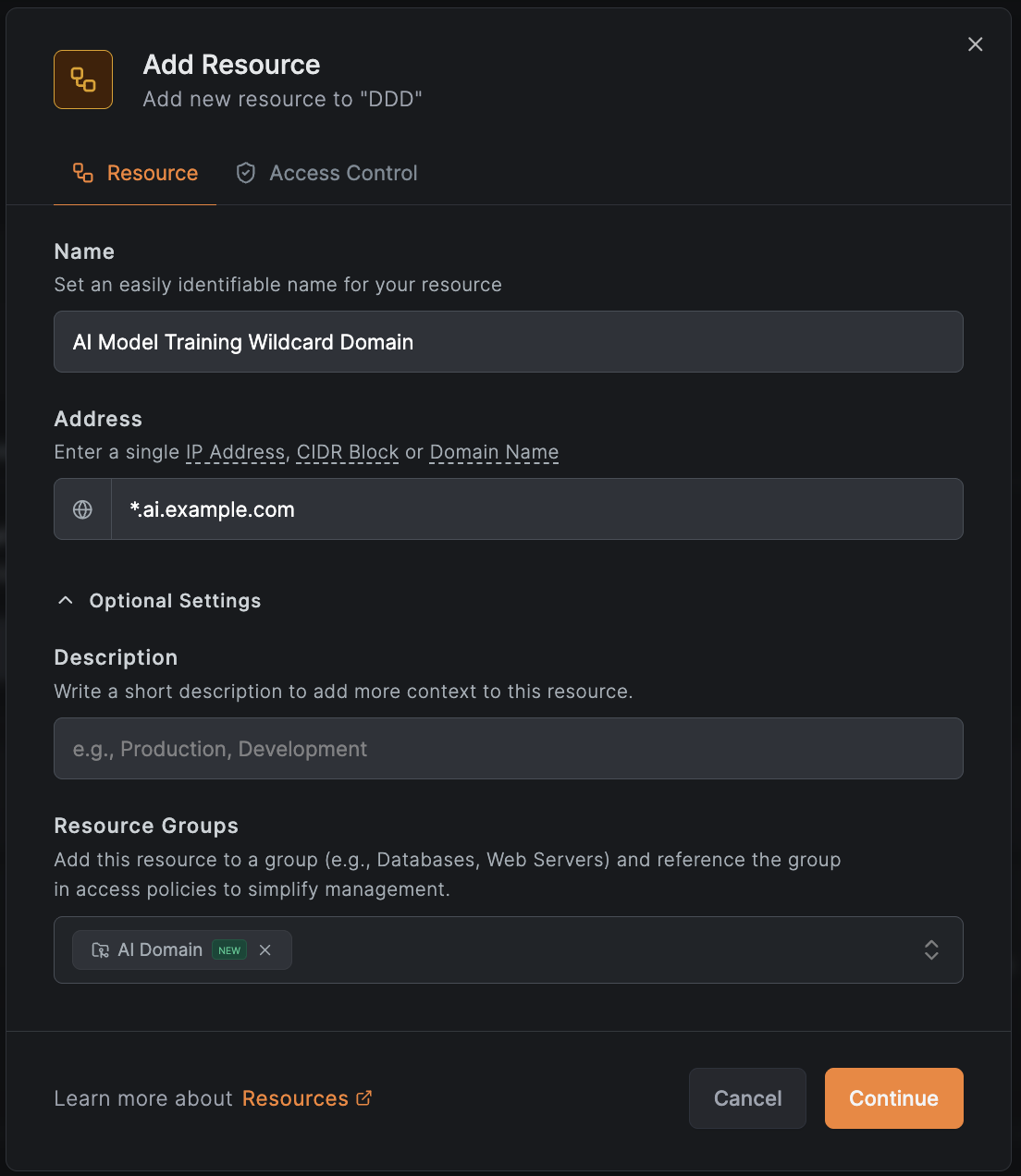Viewport: 1021px width, 1176px height.
Task: Select the Resource tab
Action: 134,173
